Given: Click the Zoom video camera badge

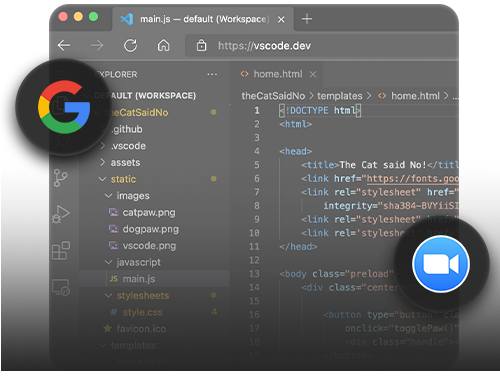Looking at the screenshot, I should (x=441, y=264).
